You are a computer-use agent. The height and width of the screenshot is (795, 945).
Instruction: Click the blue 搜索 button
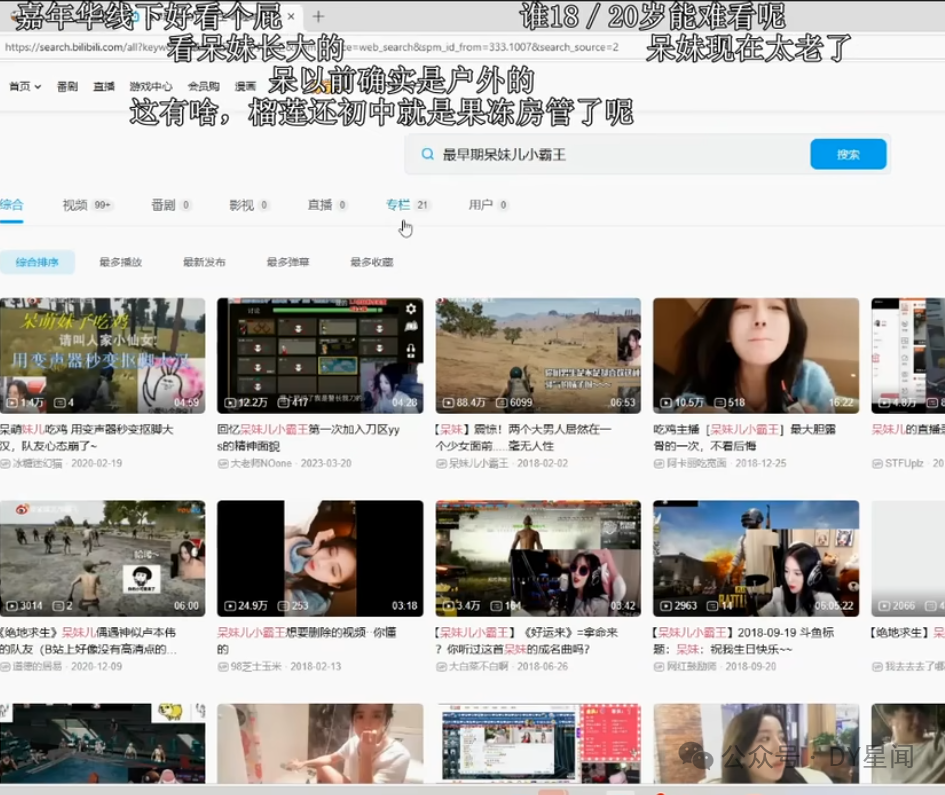click(848, 154)
